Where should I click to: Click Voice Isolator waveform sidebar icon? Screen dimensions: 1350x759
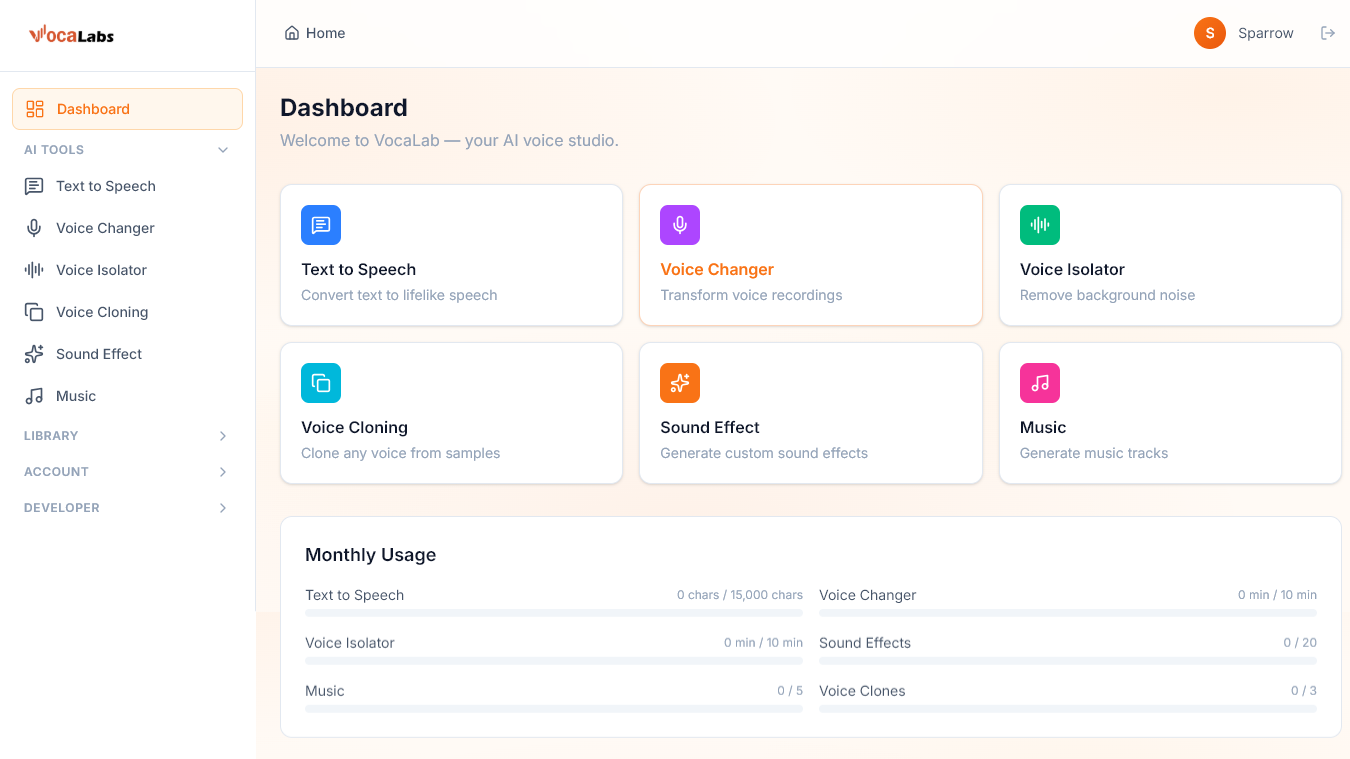tap(34, 270)
